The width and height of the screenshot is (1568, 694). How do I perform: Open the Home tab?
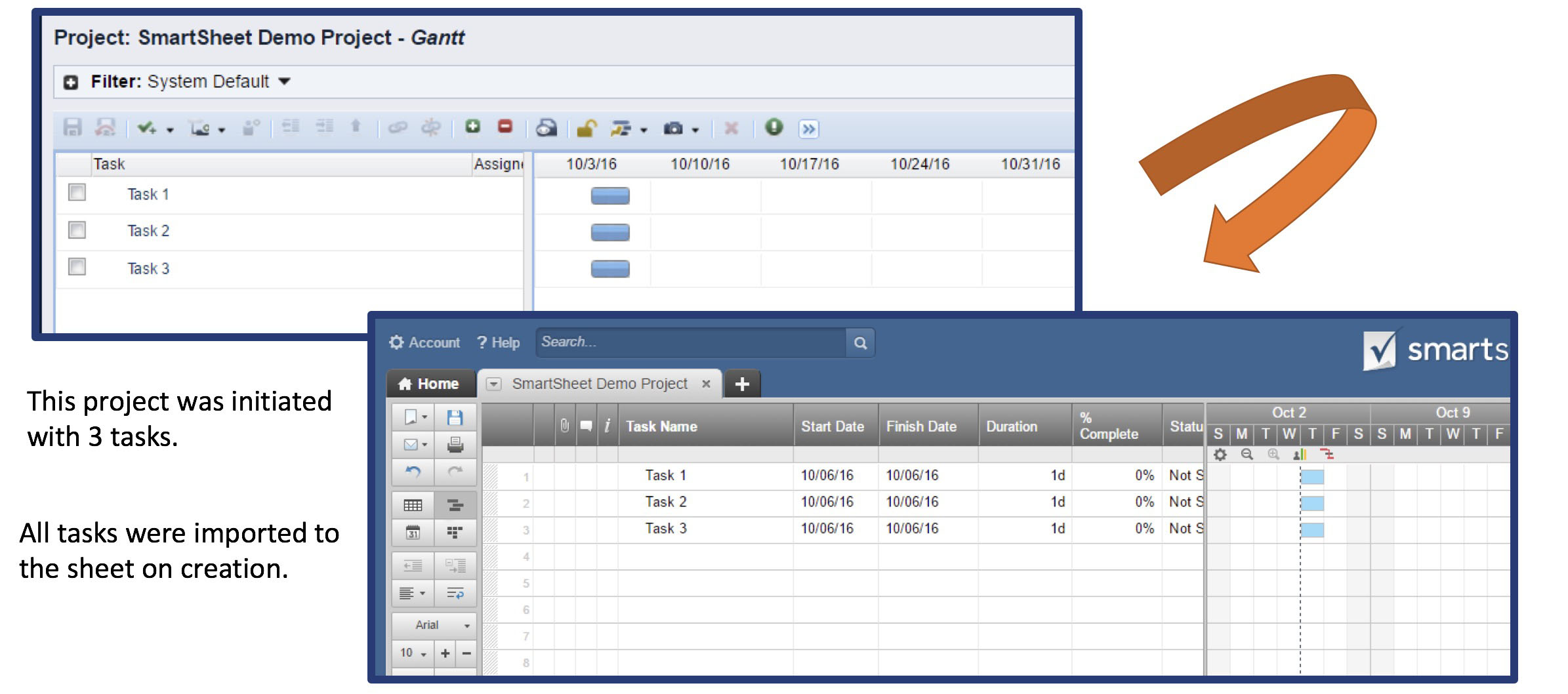[x=430, y=384]
